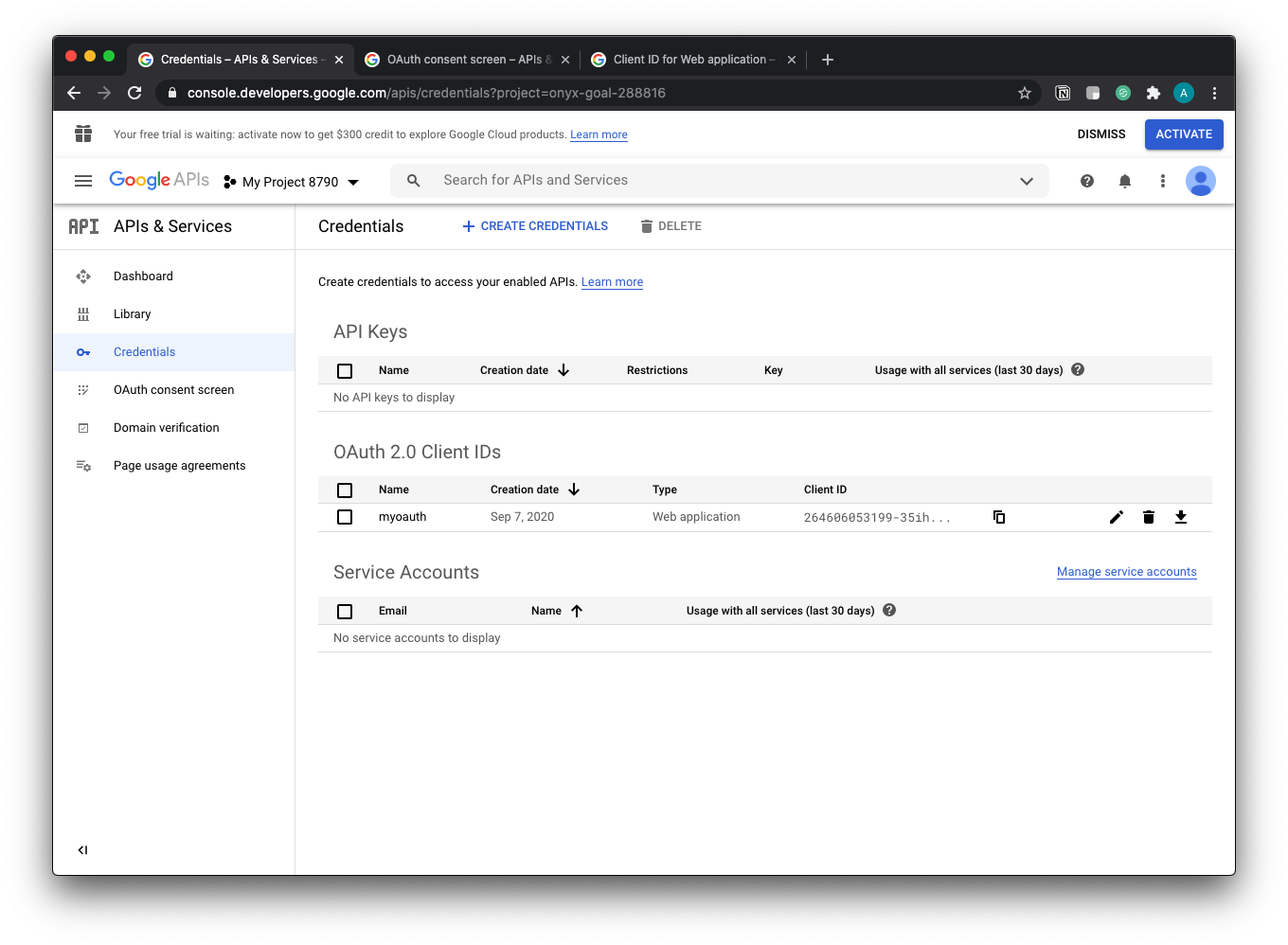The height and width of the screenshot is (945, 1288).
Task: Collapse the left sidebar panel
Action: [83, 850]
